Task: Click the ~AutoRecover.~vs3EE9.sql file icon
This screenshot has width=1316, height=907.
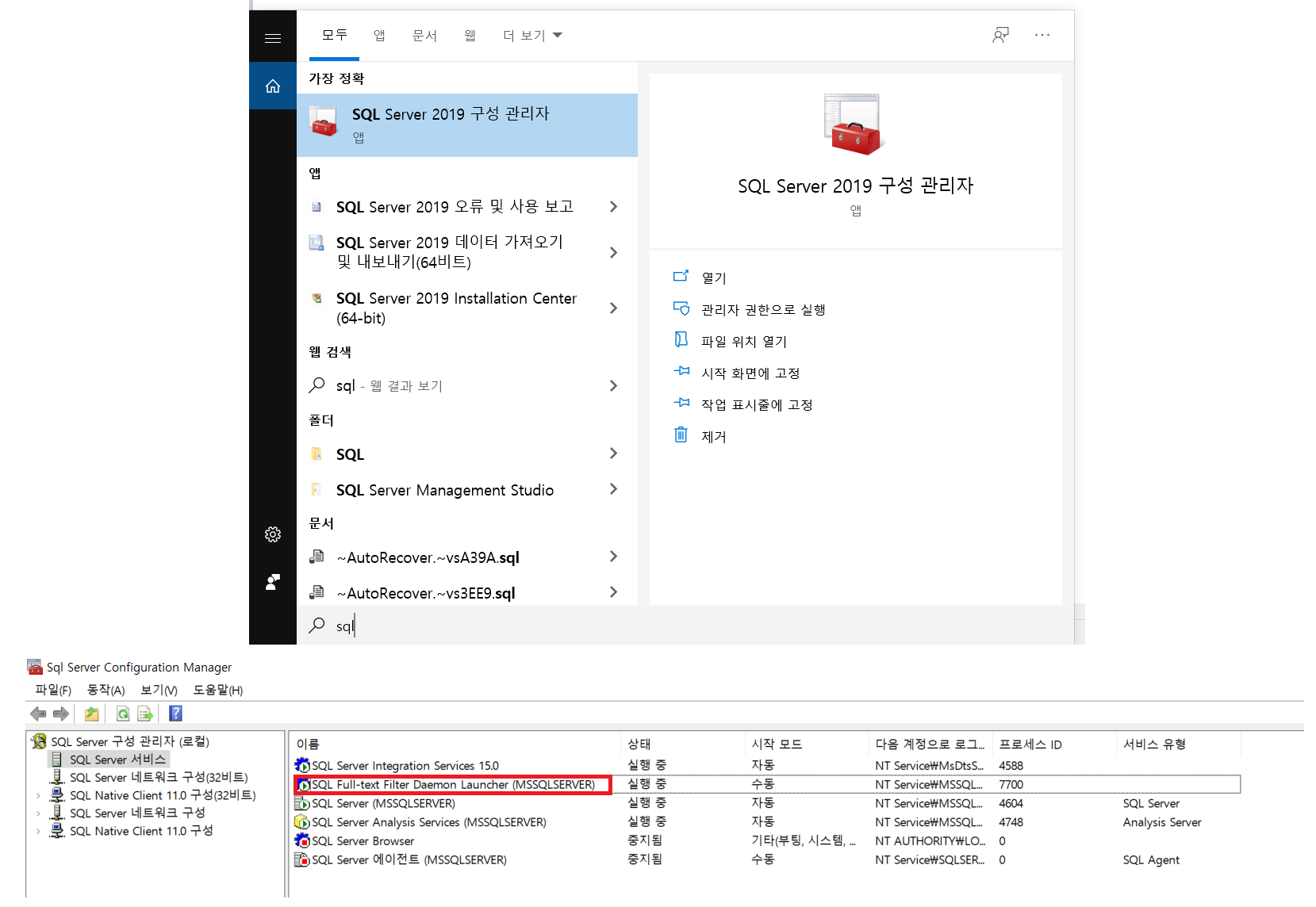Action: click(317, 592)
